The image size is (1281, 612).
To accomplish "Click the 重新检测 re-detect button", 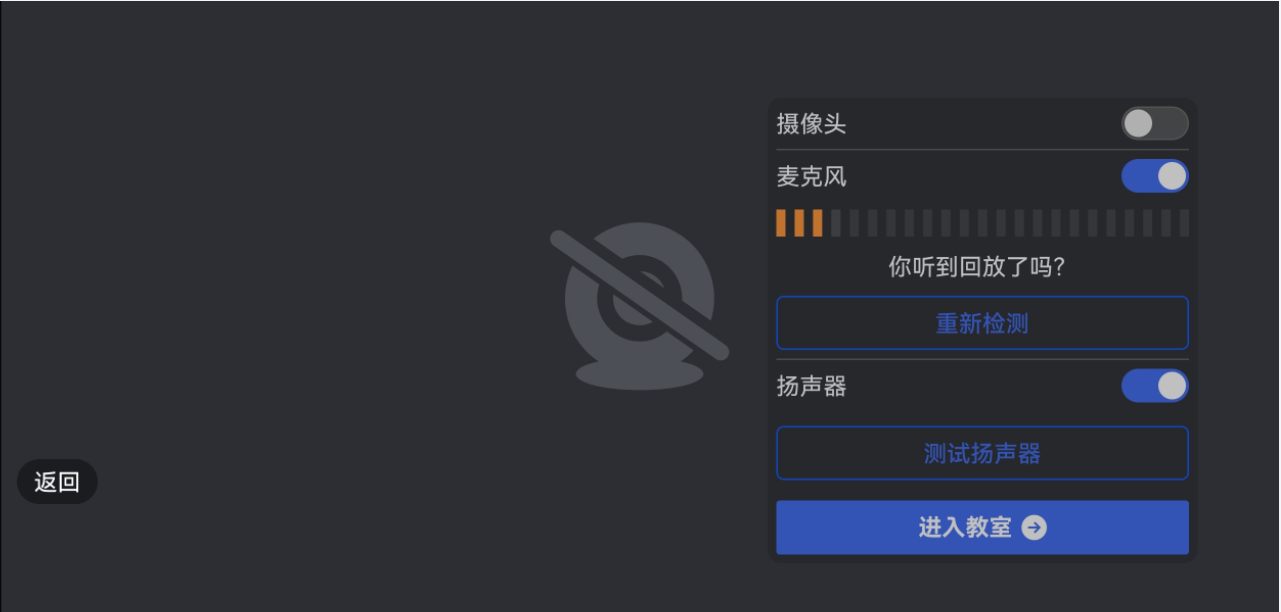I will click(982, 323).
